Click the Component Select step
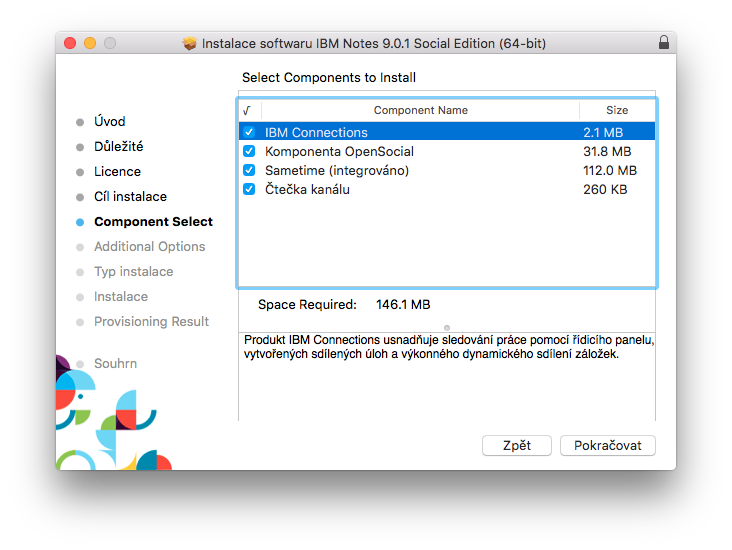Screen dimensions: 732x550 153,222
